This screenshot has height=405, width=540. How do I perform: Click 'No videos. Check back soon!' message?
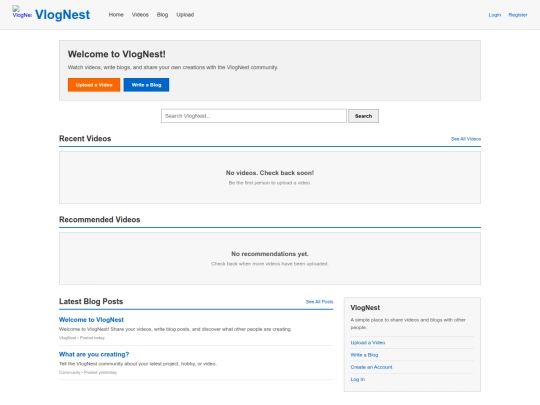pyautogui.click(x=270, y=173)
